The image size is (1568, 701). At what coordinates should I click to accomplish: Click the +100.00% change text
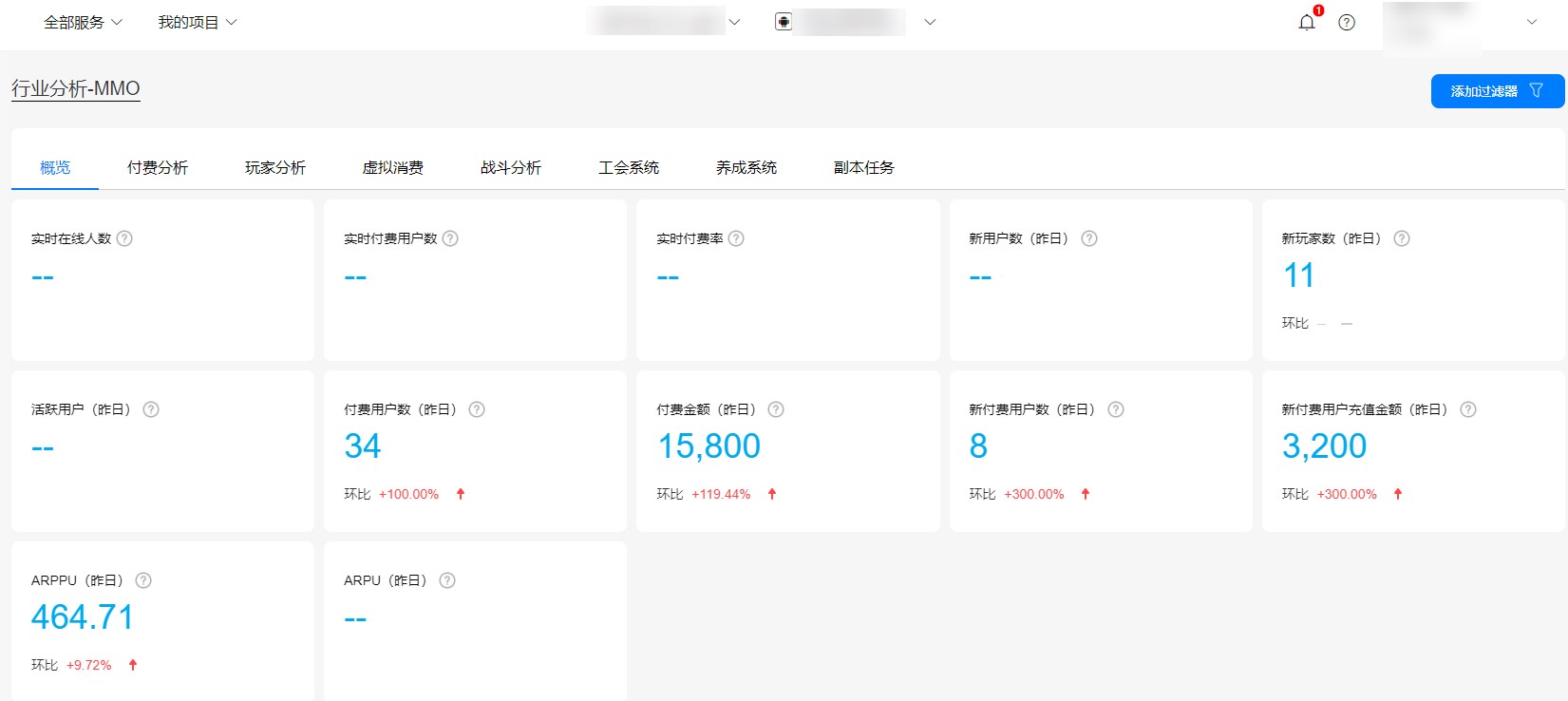(x=409, y=494)
